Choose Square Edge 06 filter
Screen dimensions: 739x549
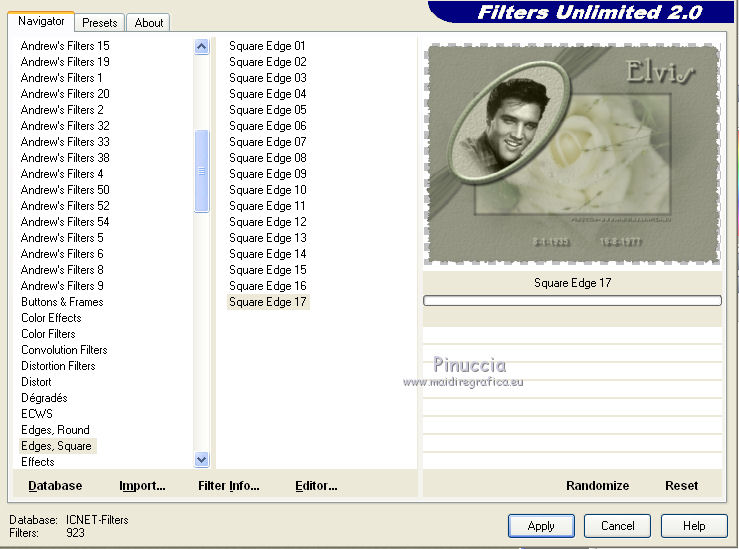267,126
